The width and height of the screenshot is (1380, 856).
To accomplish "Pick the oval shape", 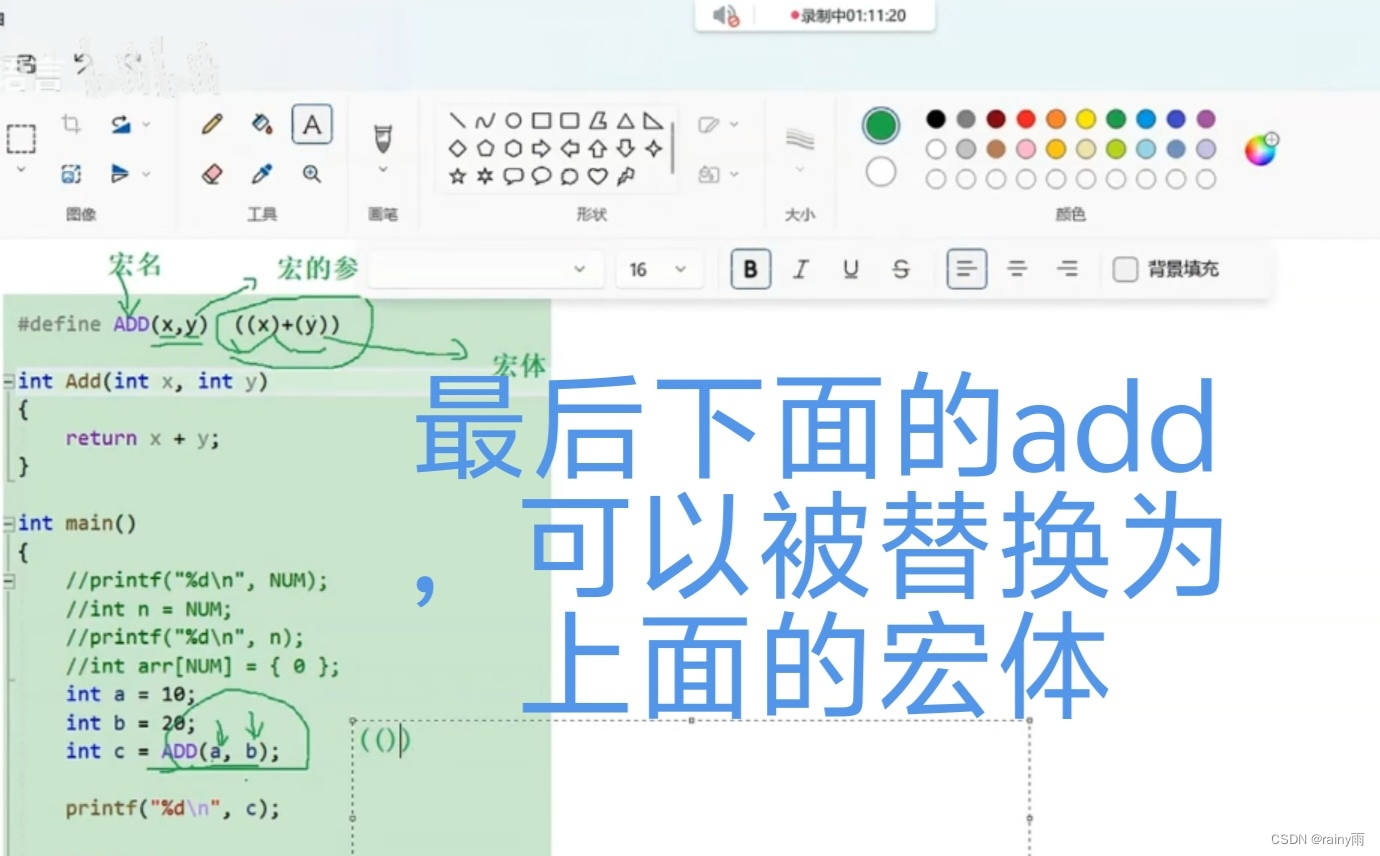I will click(514, 121).
